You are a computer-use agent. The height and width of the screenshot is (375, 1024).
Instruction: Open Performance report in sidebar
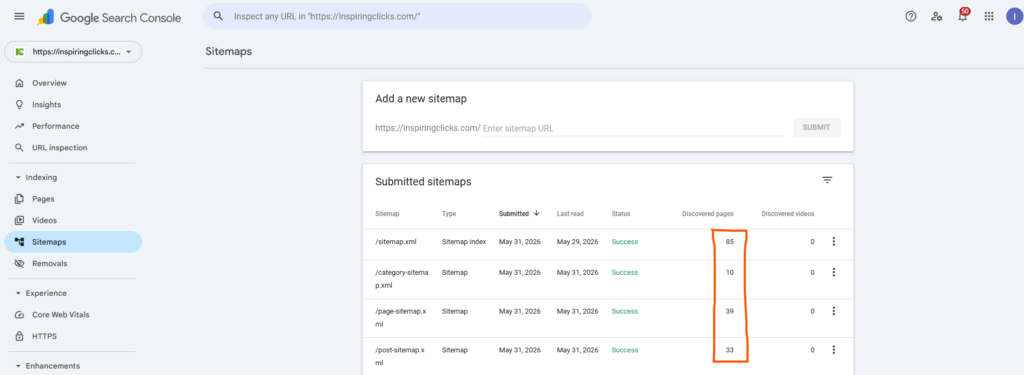click(56, 126)
